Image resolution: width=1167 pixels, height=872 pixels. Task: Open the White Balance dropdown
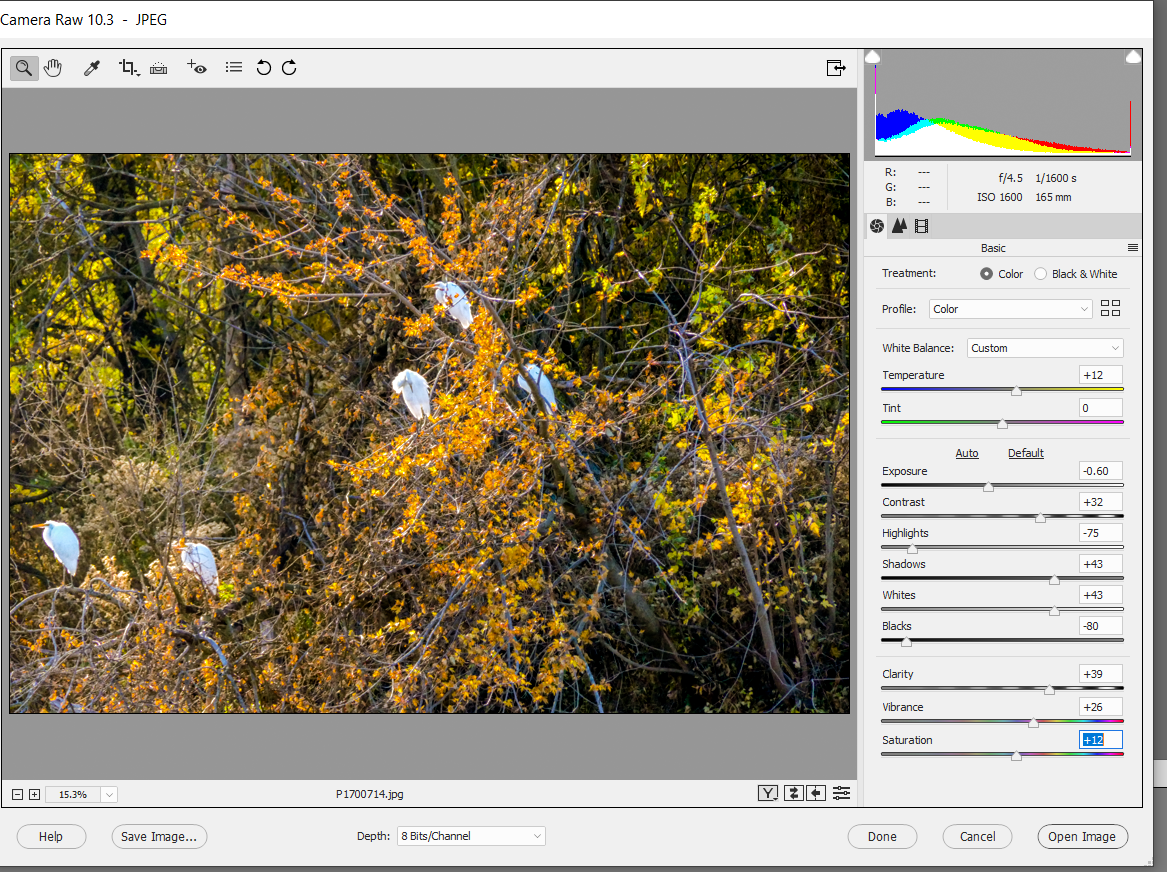click(1044, 347)
